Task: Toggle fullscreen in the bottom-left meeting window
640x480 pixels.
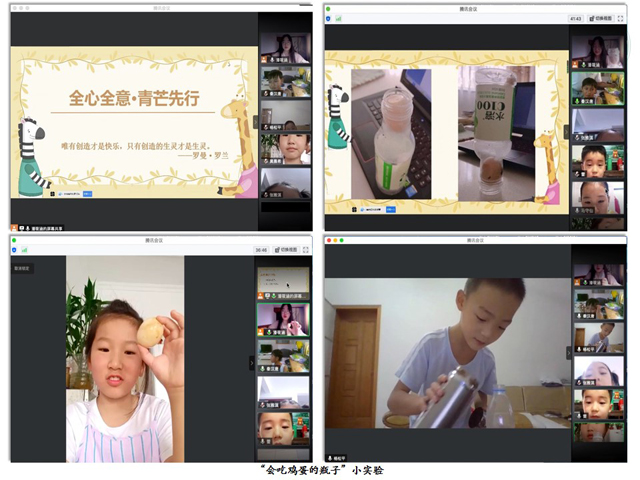Action: (x=305, y=250)
